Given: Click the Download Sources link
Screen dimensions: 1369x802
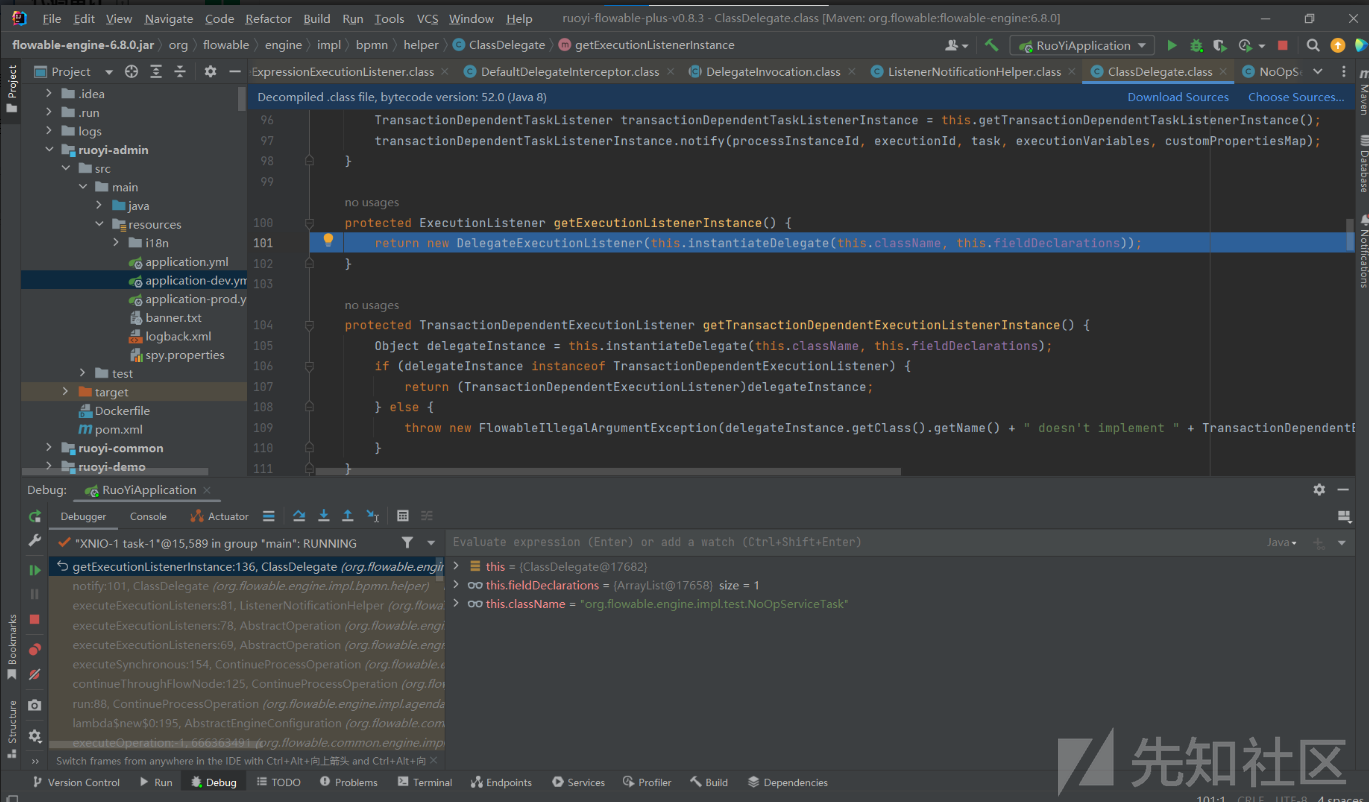Looking at the screenshot, I should (1178, 97).
